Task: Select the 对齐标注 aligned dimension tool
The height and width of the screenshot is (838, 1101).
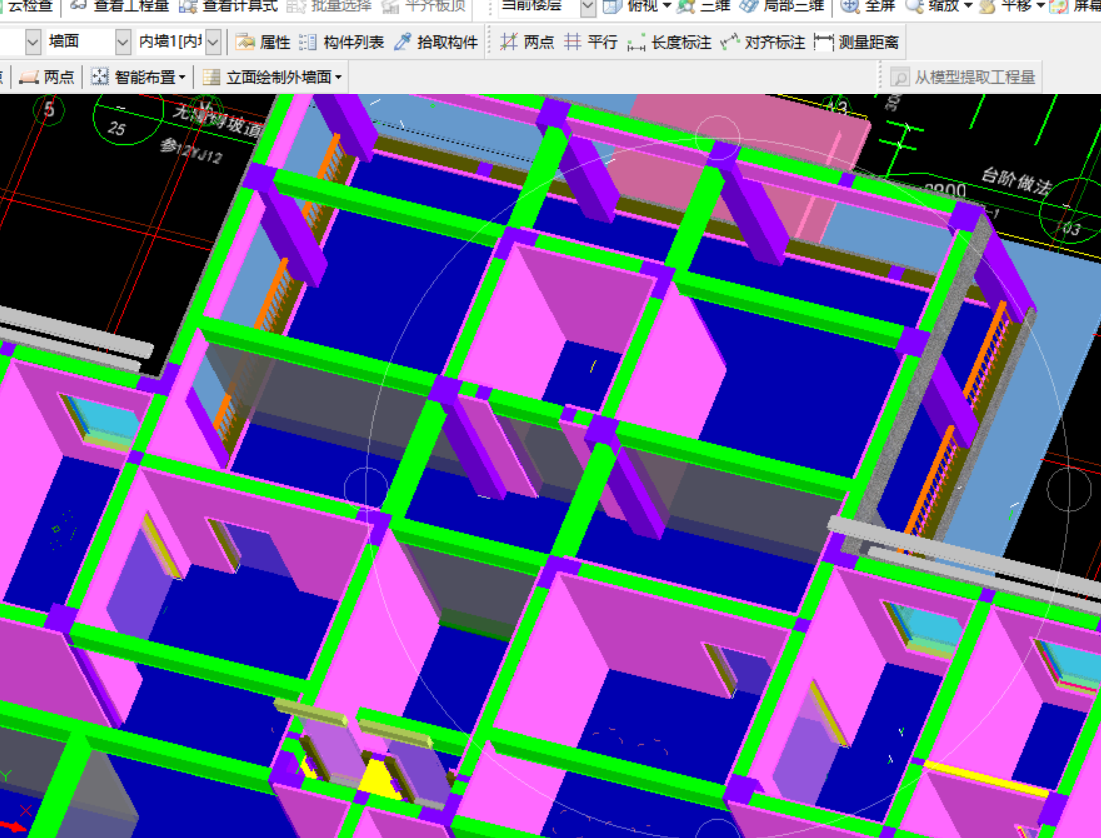Action: 763,42
